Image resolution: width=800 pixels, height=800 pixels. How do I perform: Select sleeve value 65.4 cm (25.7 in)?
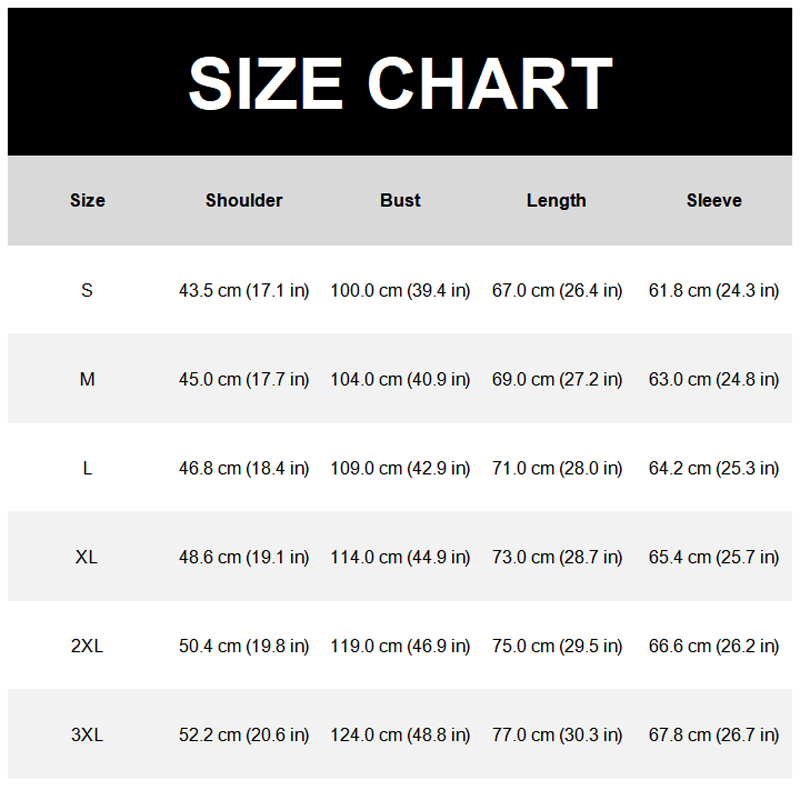pyautogui.click(x=714, y=557)
